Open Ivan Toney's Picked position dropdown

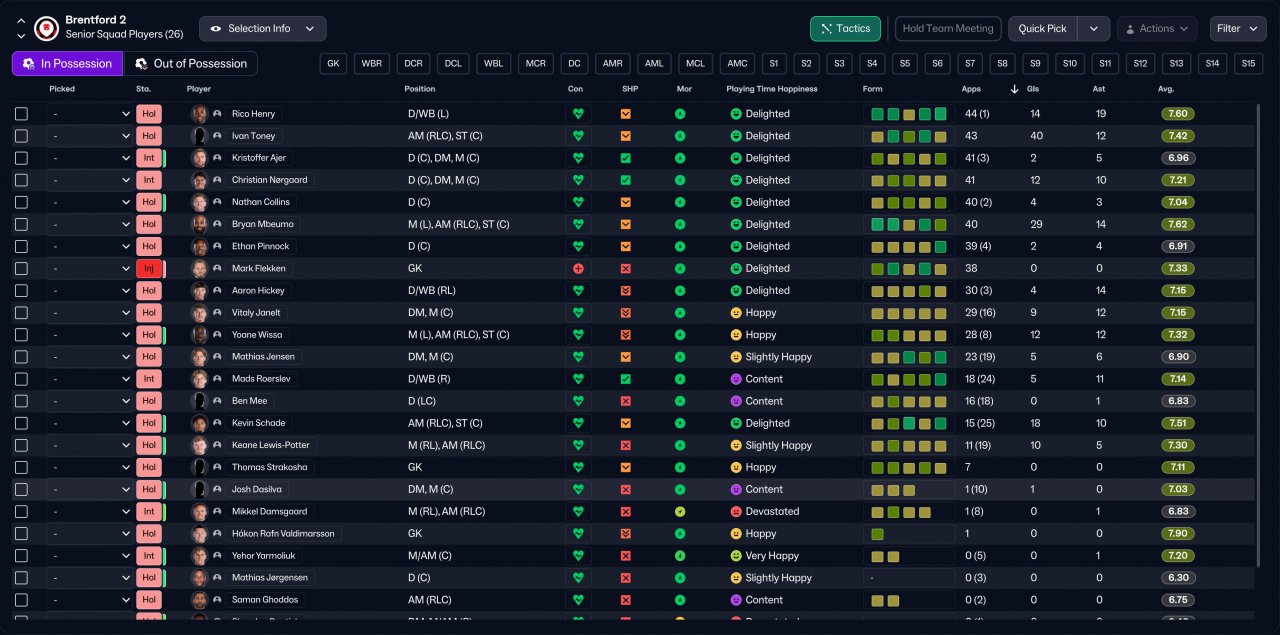(x=90, y=136)
